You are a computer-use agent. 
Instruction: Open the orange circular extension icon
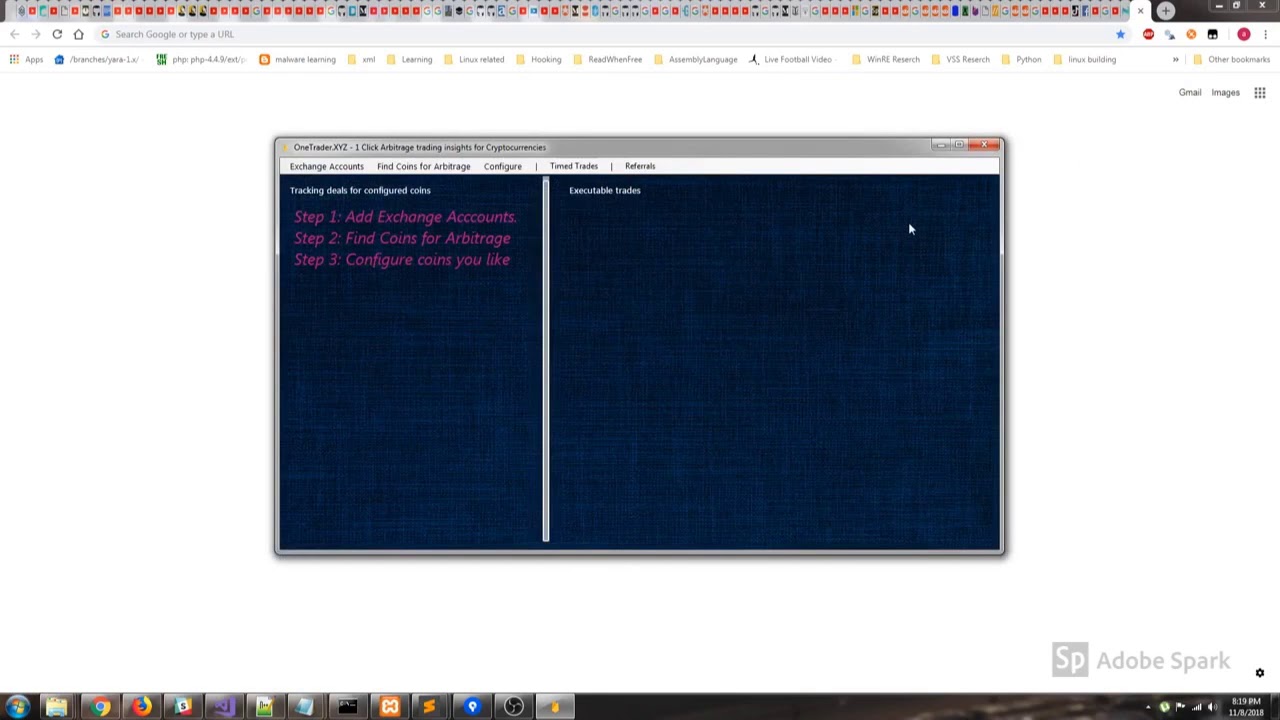coord(1191,34)
